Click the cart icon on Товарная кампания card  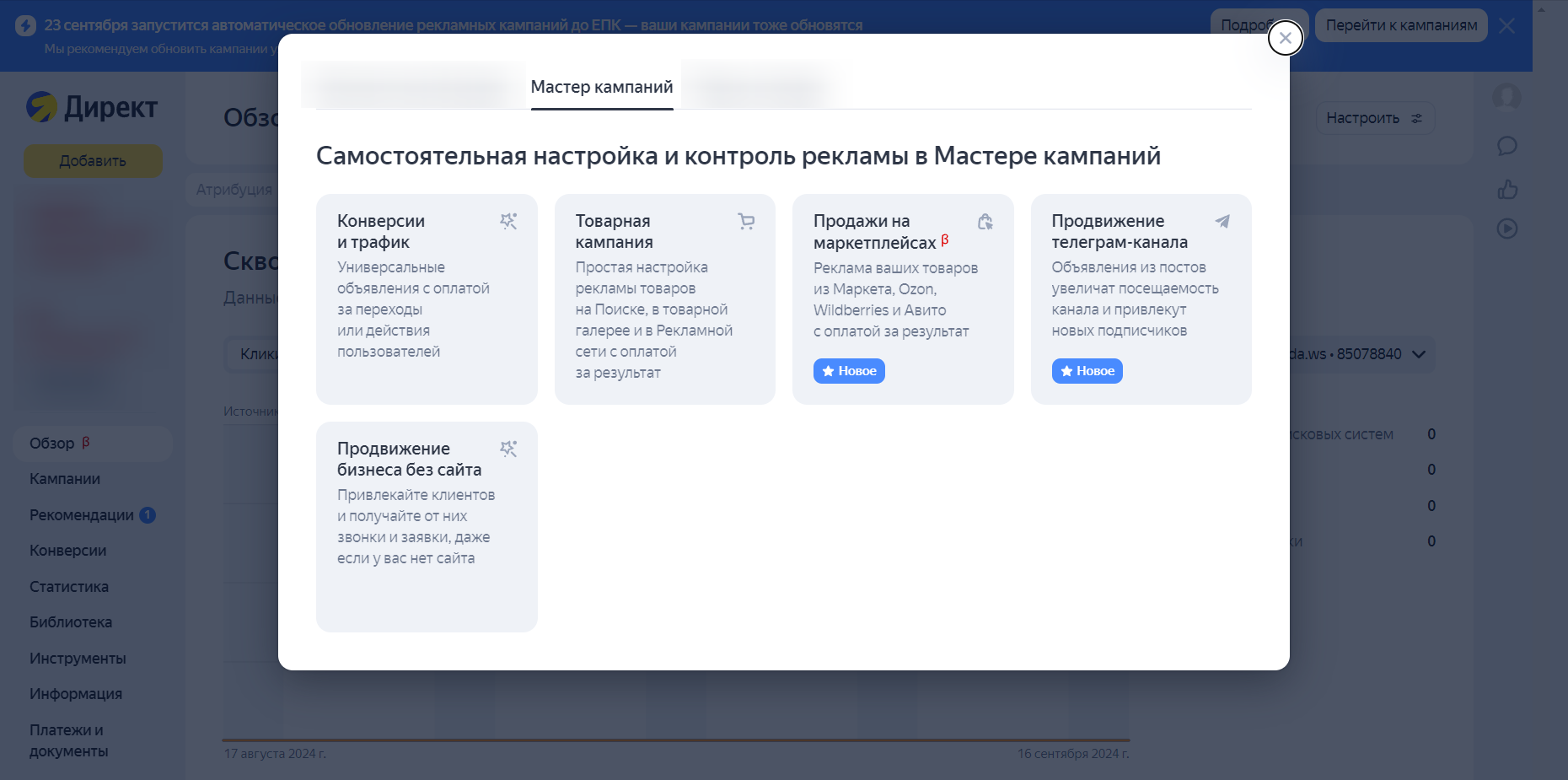(746, 221)
